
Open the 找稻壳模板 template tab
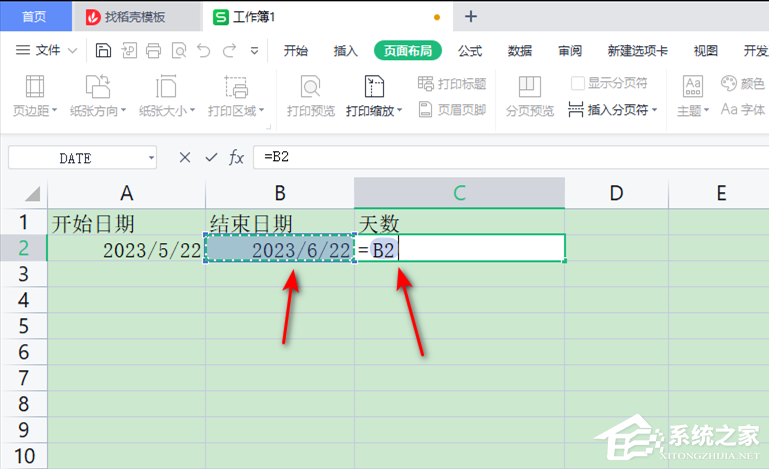click(136, 17)
